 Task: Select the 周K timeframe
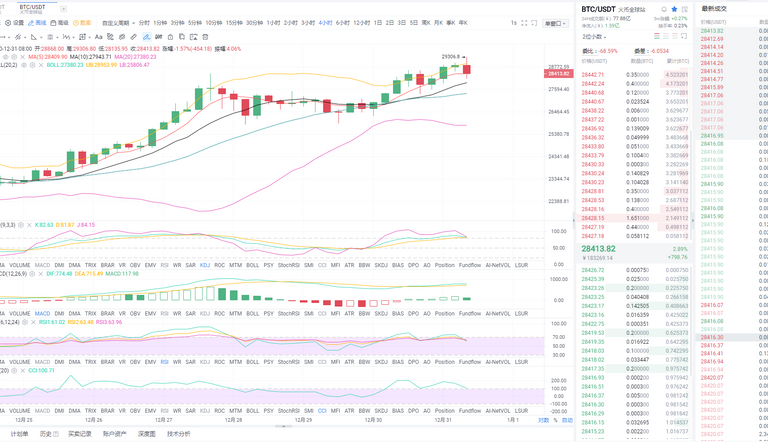click(426, 23)
